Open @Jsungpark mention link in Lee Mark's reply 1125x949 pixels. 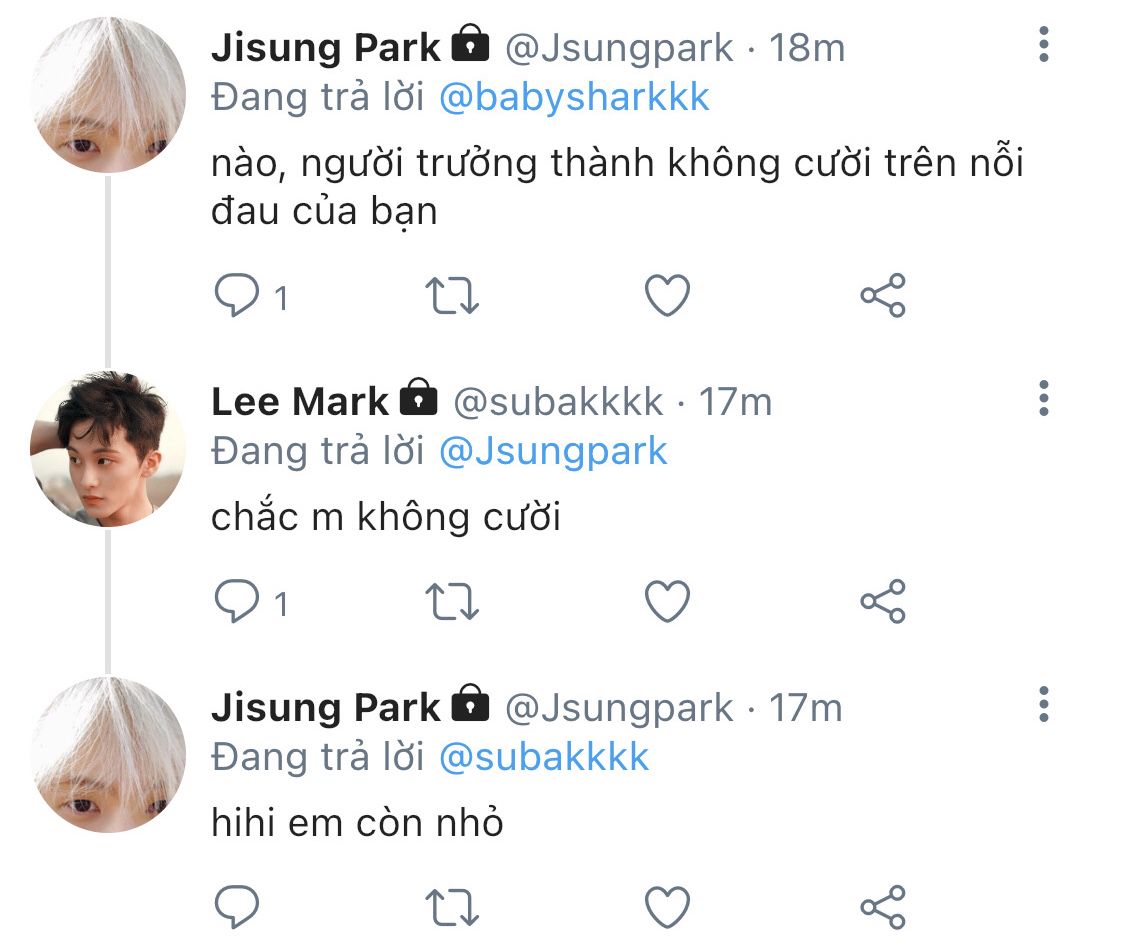pos(553,451)
